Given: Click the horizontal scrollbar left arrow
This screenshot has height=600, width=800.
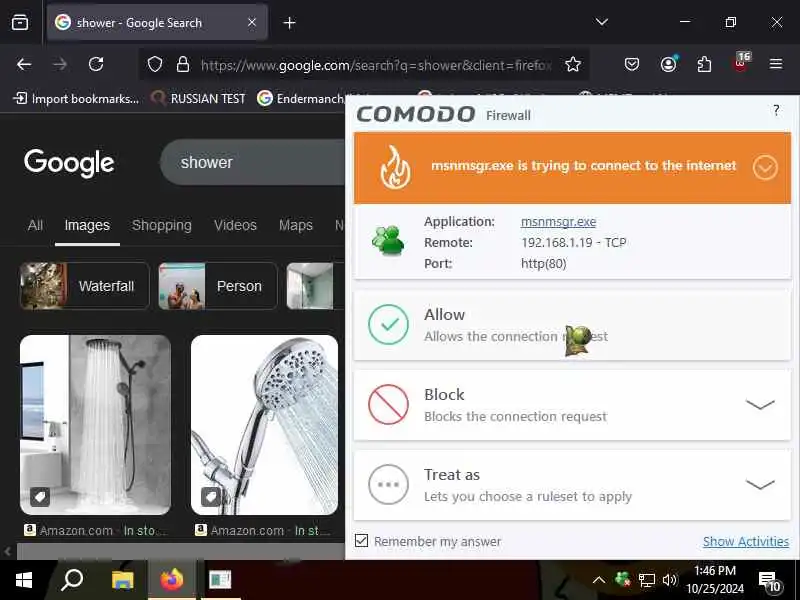Looking at the screenshot, I should pyautogui.click(x=7, y=551).
